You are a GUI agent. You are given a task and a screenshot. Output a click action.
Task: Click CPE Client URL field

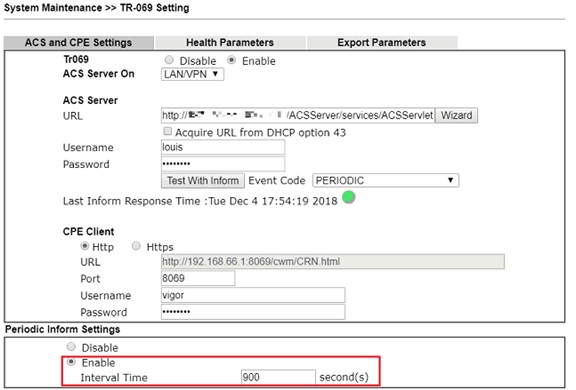tap(333, 261)
